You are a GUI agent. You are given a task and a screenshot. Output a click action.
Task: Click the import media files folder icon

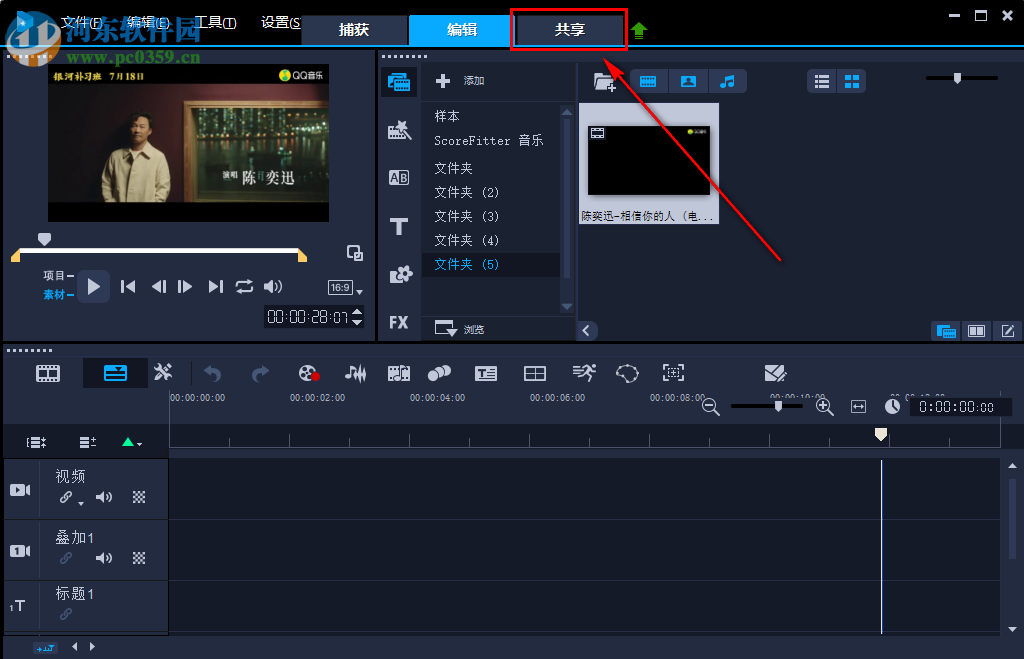tap(604, 81)
